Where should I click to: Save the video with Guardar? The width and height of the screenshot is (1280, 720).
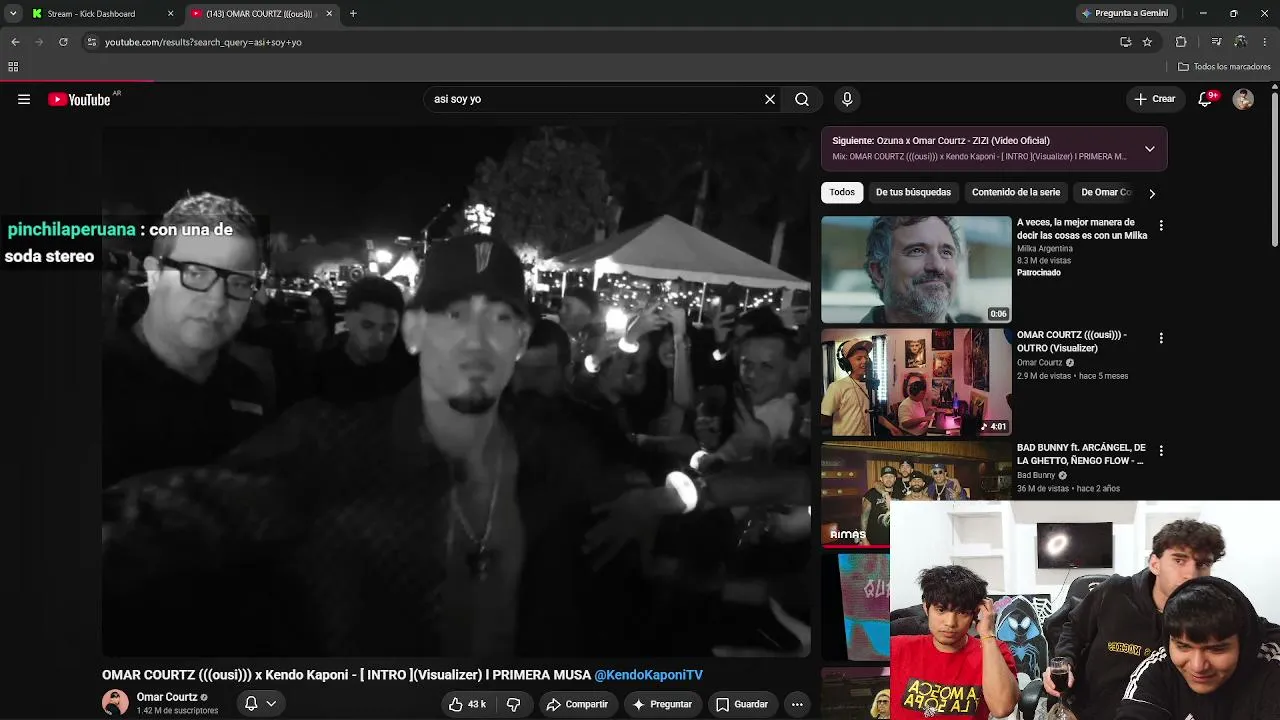(x=742, y=704)
